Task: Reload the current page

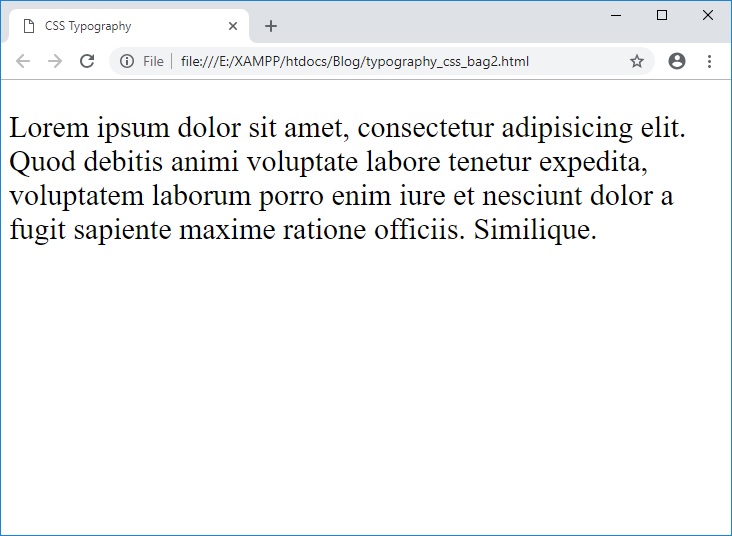Action: pos(87,61)
